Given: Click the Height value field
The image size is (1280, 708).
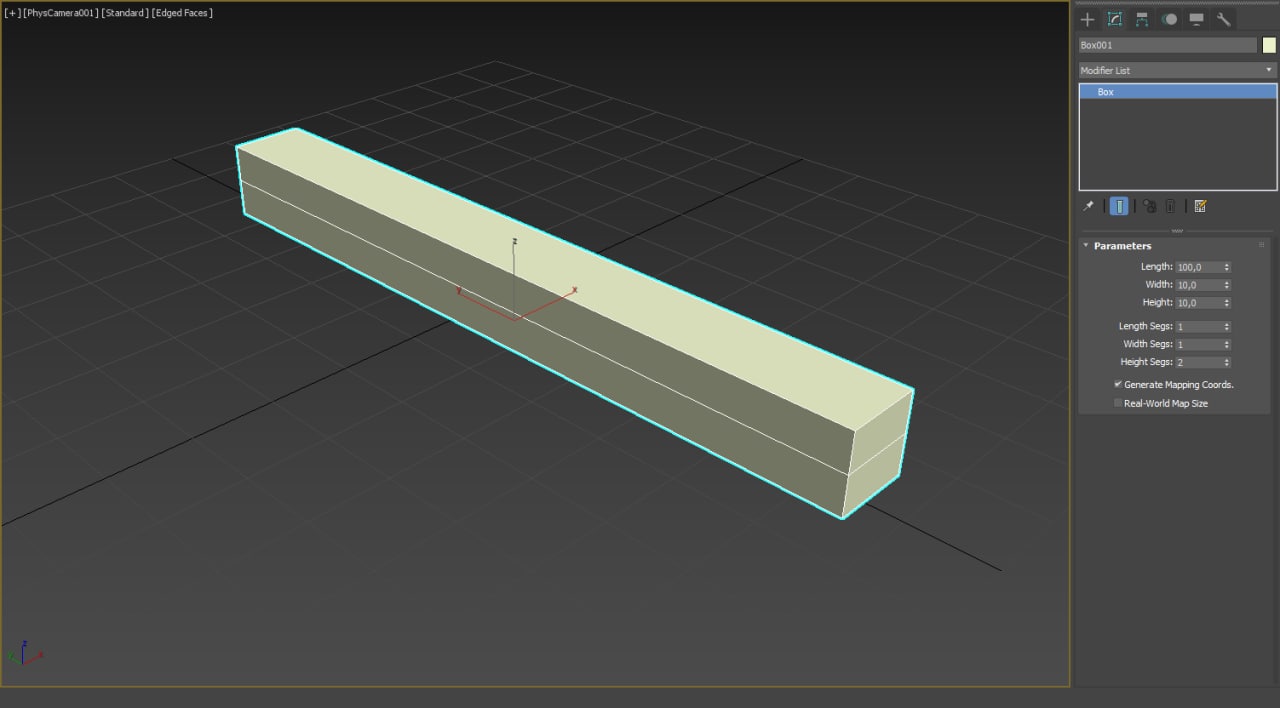Looking at the screenshot, I should pyautogui.click(x=1198, y=303).
